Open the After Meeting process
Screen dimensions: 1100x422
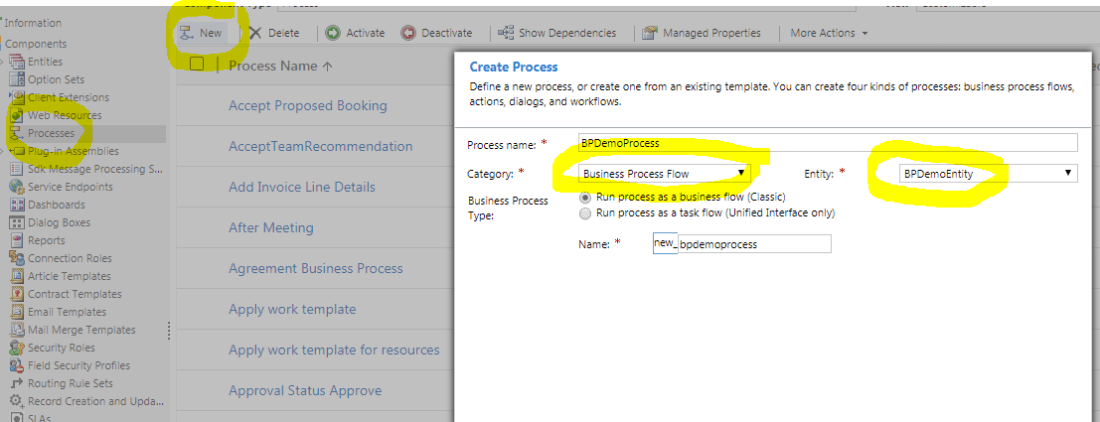[x=271, y=228]
